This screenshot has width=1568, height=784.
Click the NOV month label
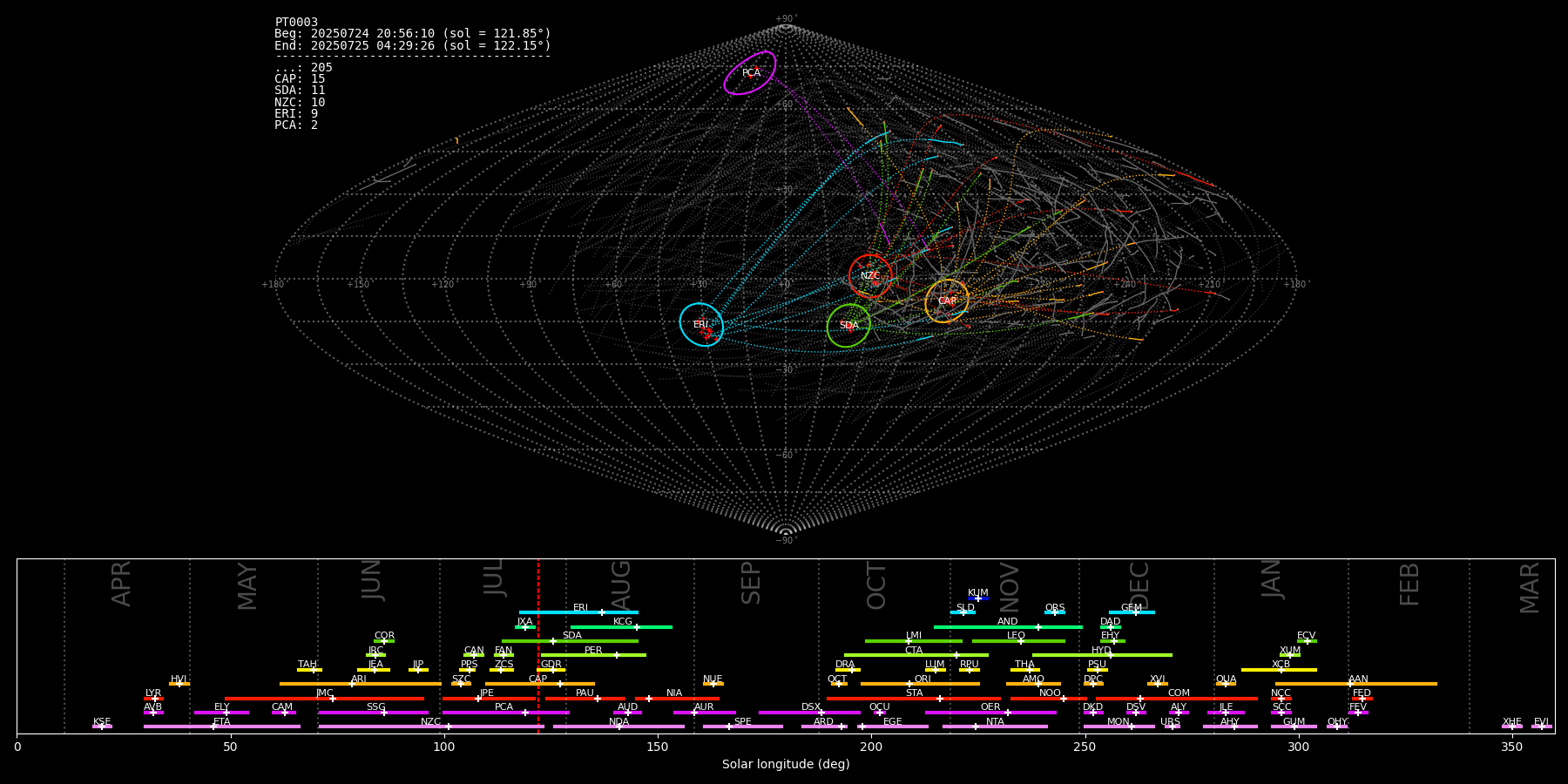click(x=1009, y=587)
